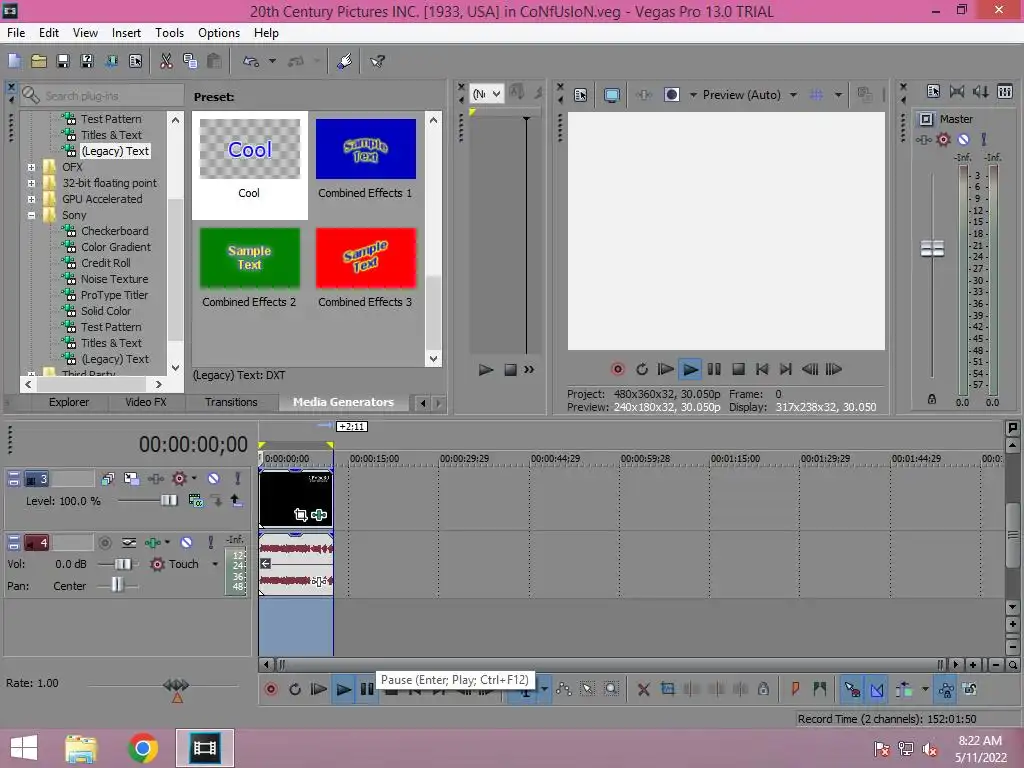Screen dimensions: 1024x768
Task: Switch to Transitions tab
Action: pyautogui.click(x=231, y=402)
